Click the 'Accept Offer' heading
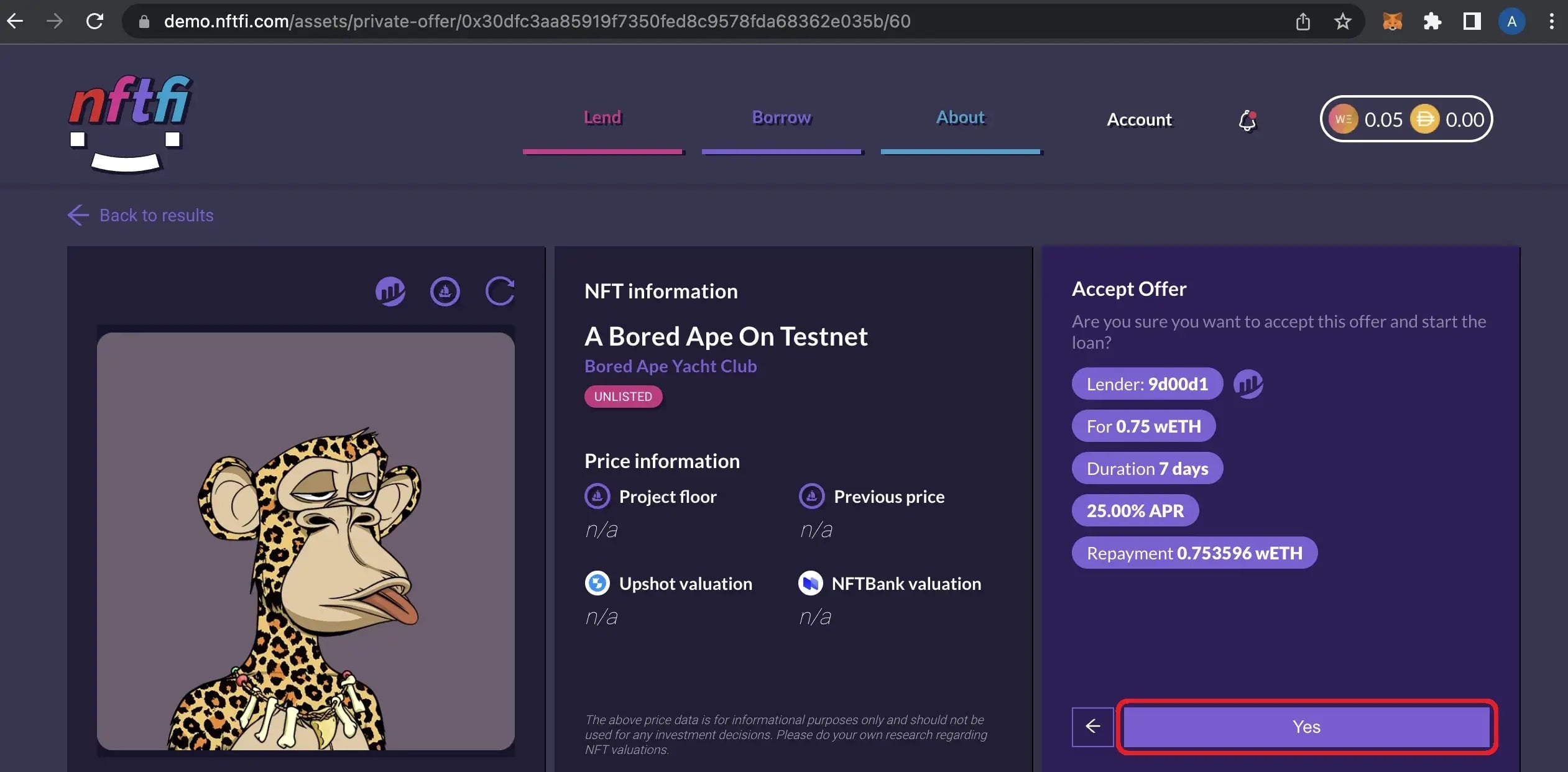This screenshot has width=1568, height=772. tap(1129, 289)
